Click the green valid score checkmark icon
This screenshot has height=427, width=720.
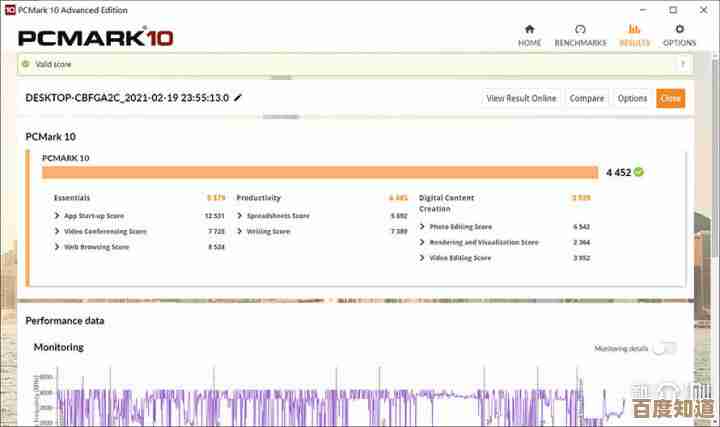tap(26, 64)
